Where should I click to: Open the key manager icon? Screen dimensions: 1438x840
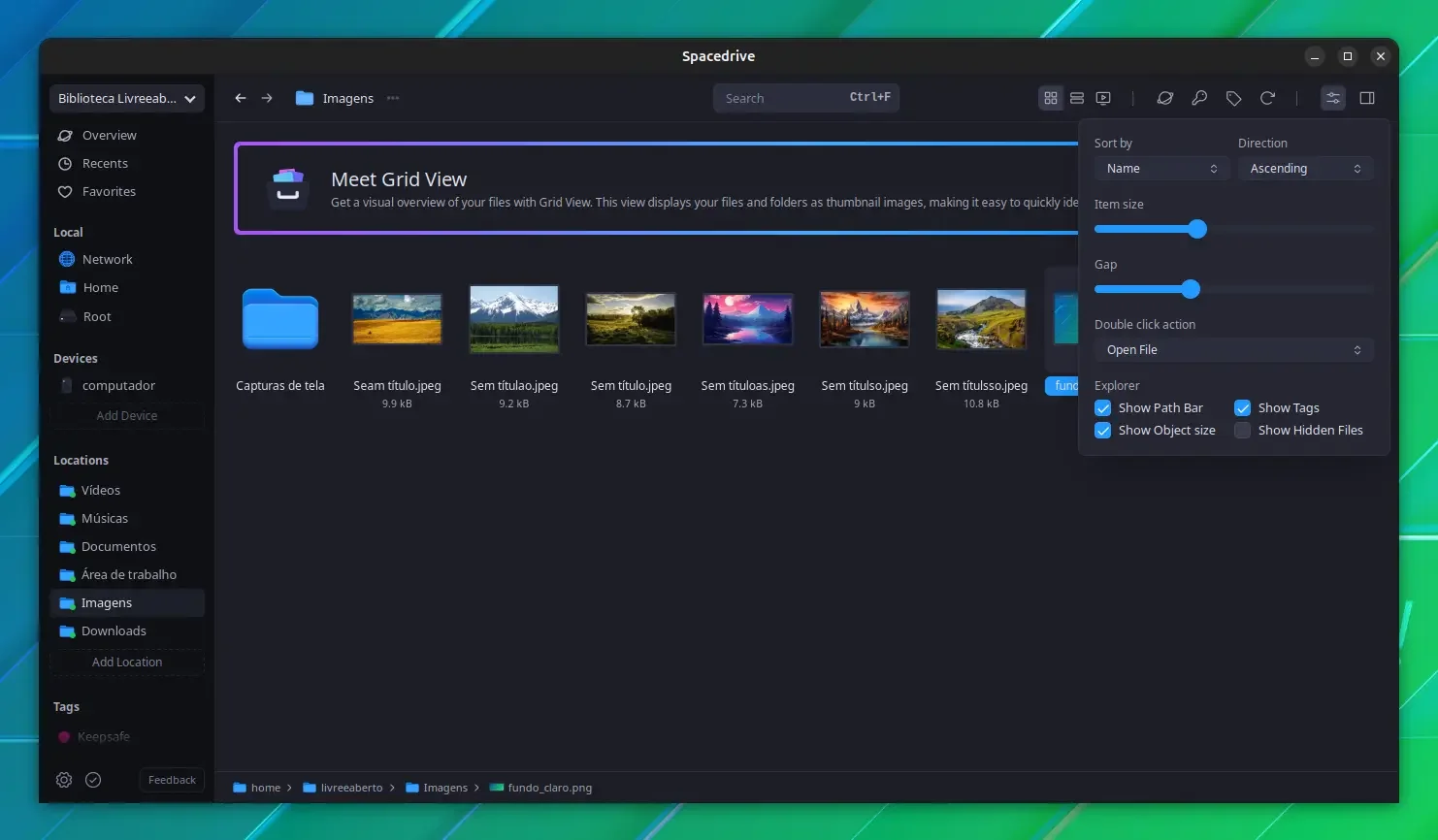click(x=1199, y=98)
